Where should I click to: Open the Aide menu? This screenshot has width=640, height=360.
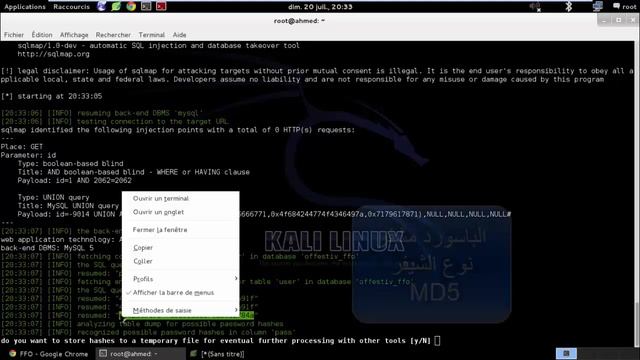179,35
